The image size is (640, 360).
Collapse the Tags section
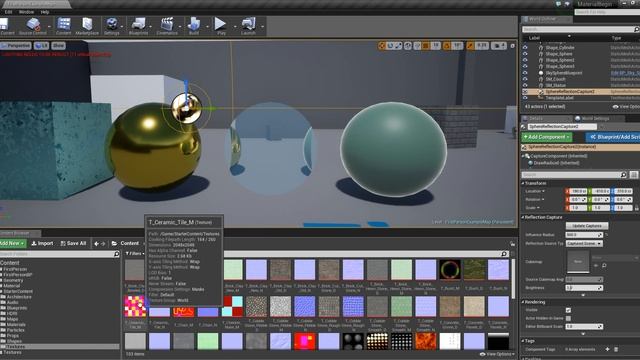[523, 341]
